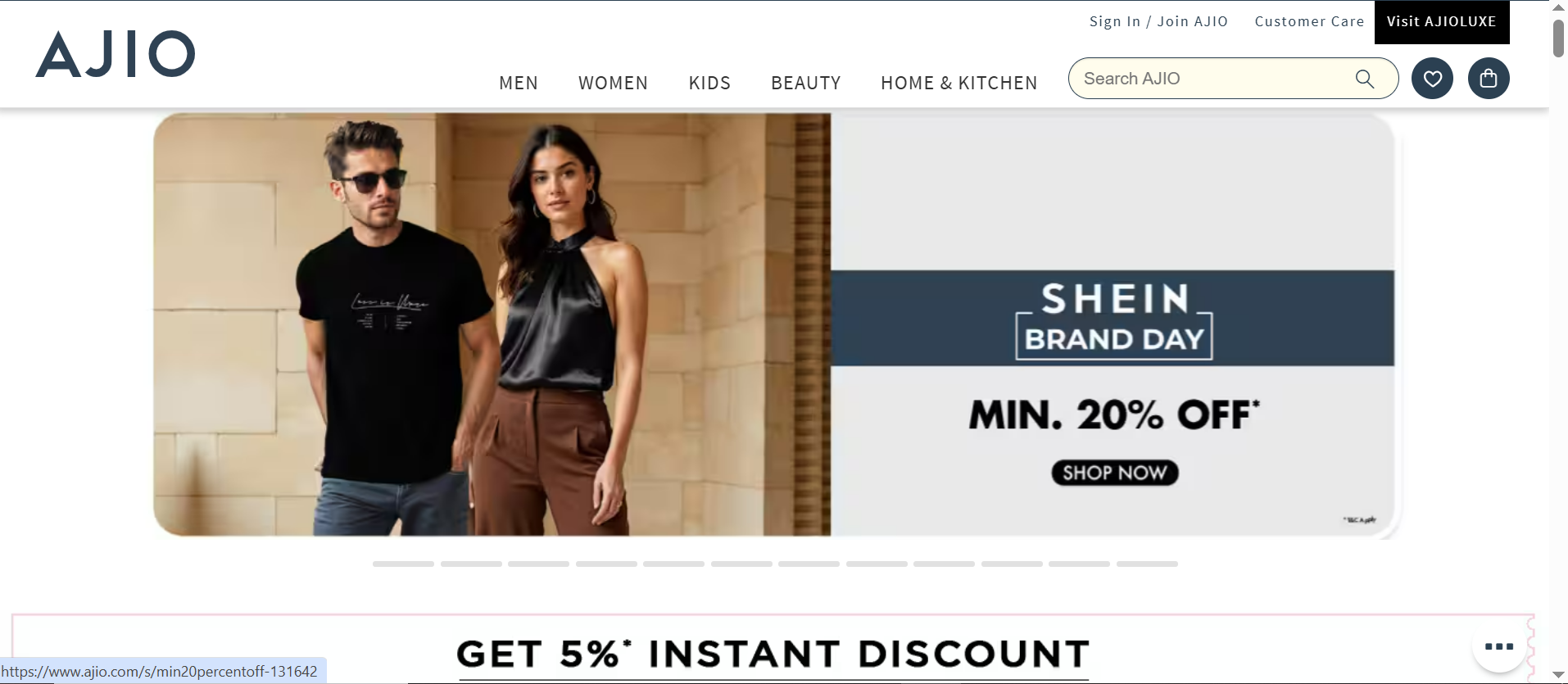This screenshot has width=1568, height=684.
Task: Expand the KIDS category menu
Action: pyautogui.click(x=709, y=83)
